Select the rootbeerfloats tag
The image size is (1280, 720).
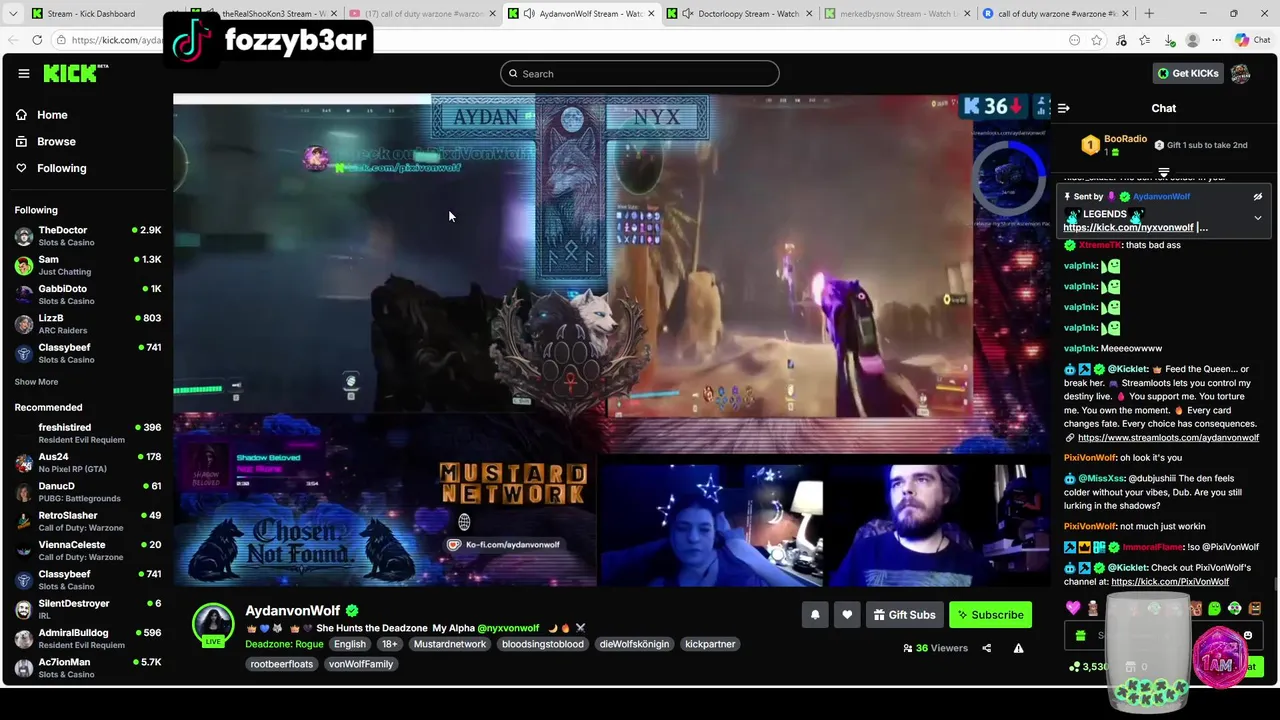point(282,664)
